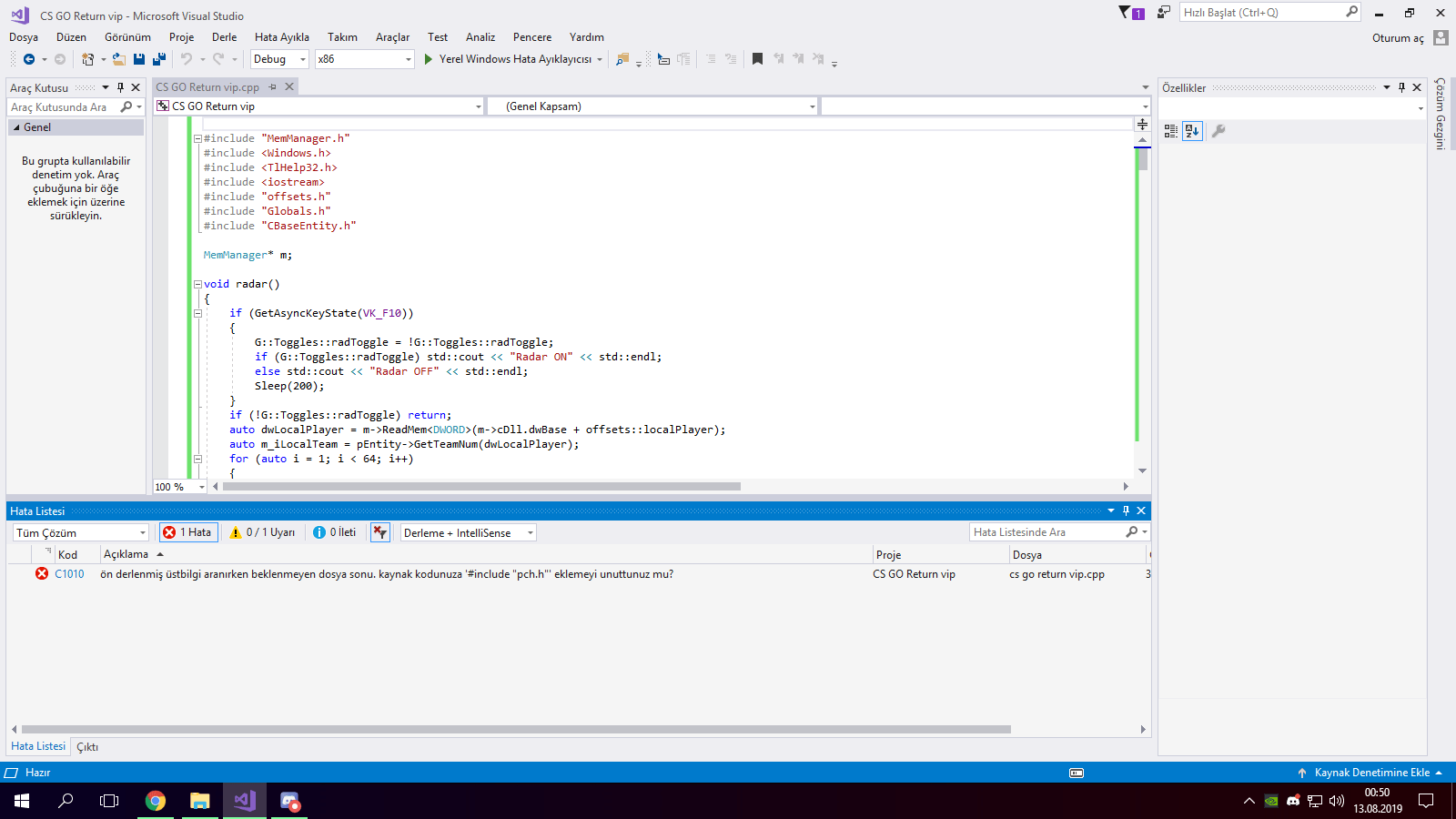Open Discord from the taskbar
Viewport: 1456px width, 819px height.
(289, 801)
